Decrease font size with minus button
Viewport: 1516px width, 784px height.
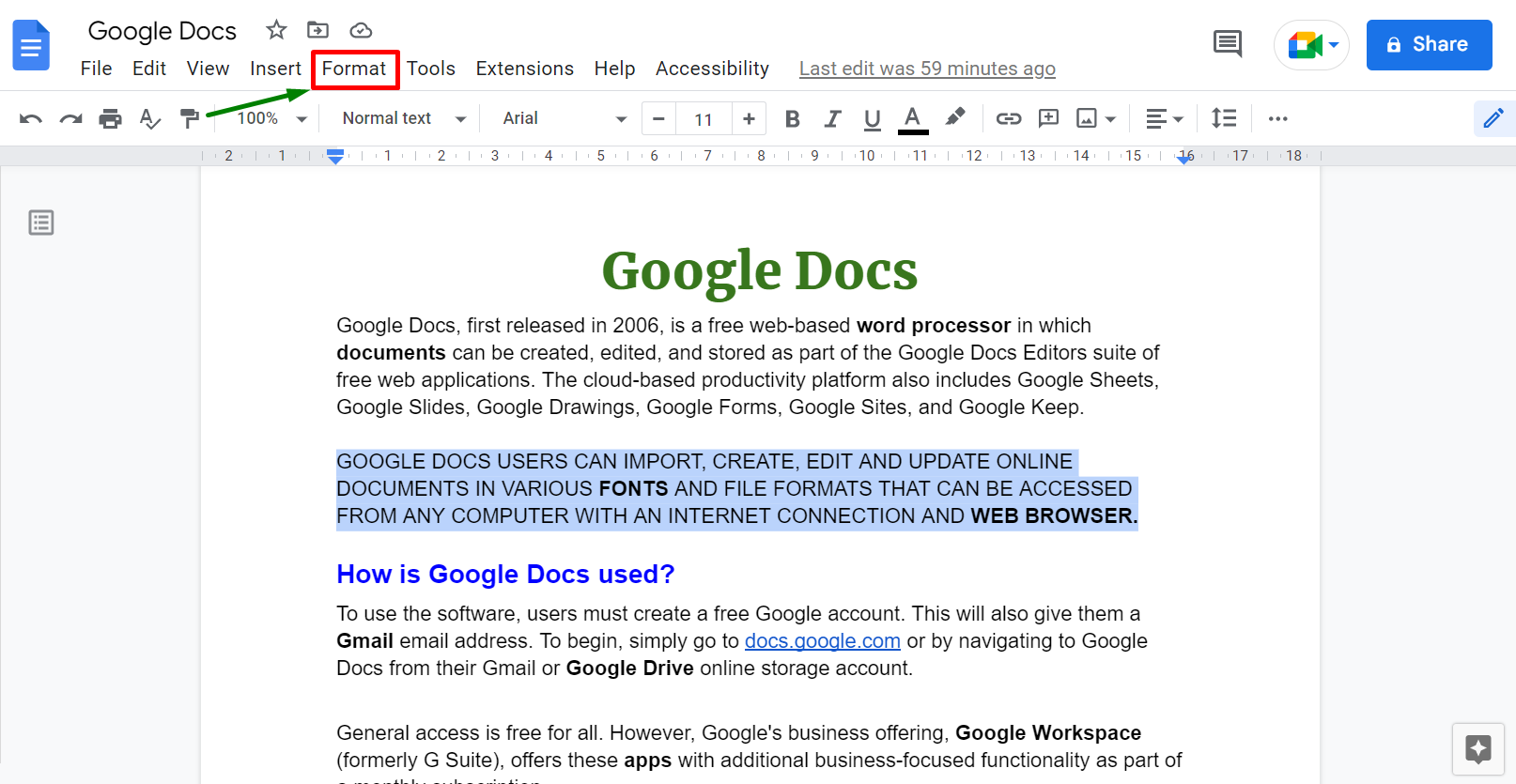(658, 119)
